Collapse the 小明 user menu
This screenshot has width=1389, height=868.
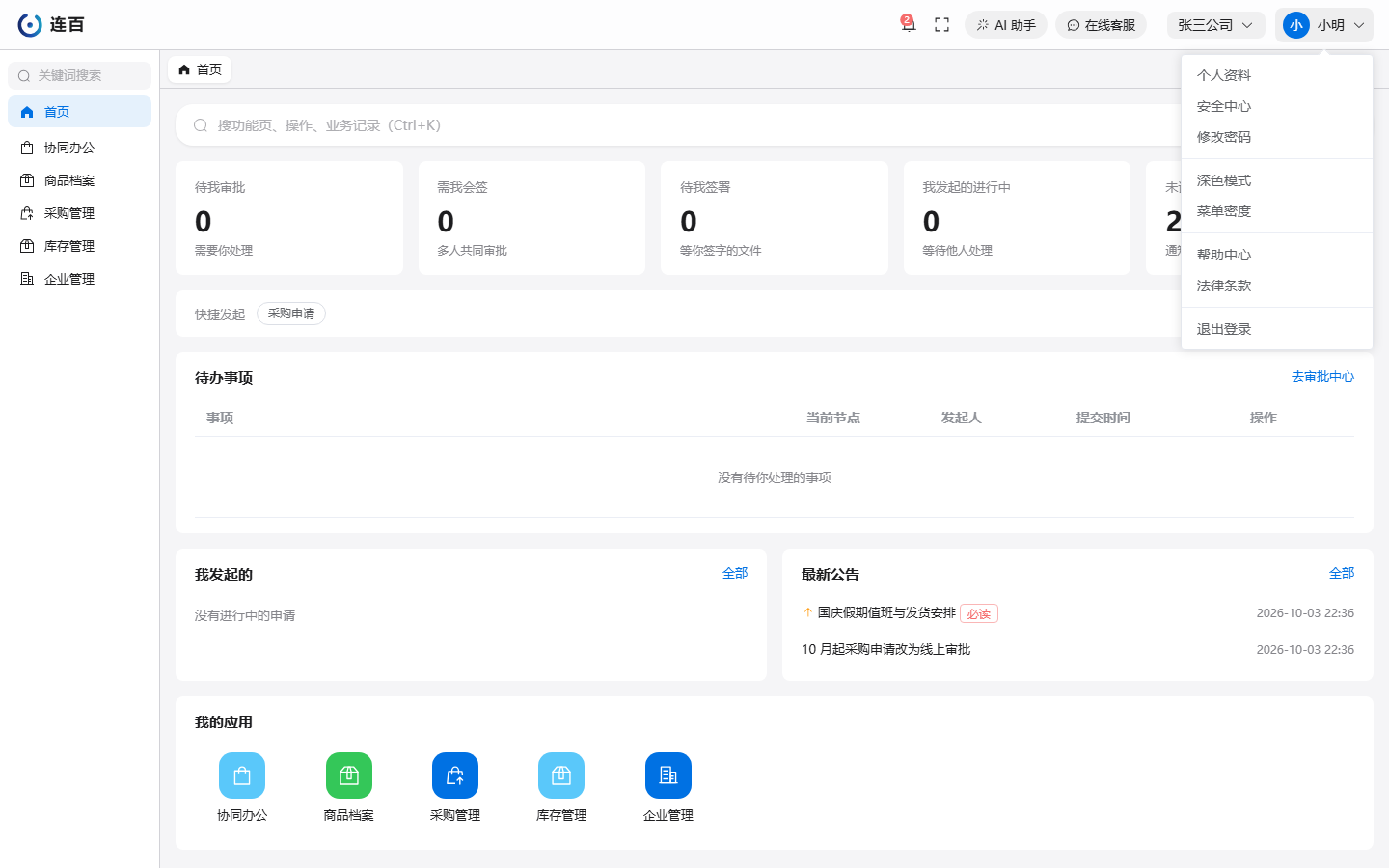click(1324, 25)
